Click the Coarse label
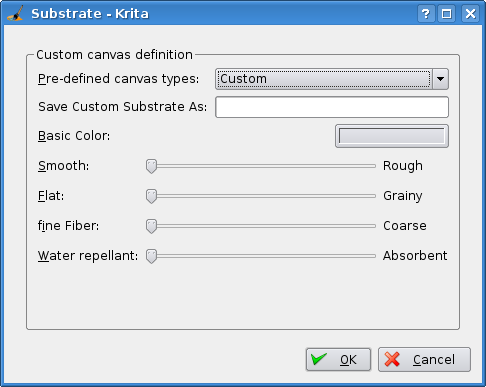This screenshot has height=387, width=486. [405, 226]
